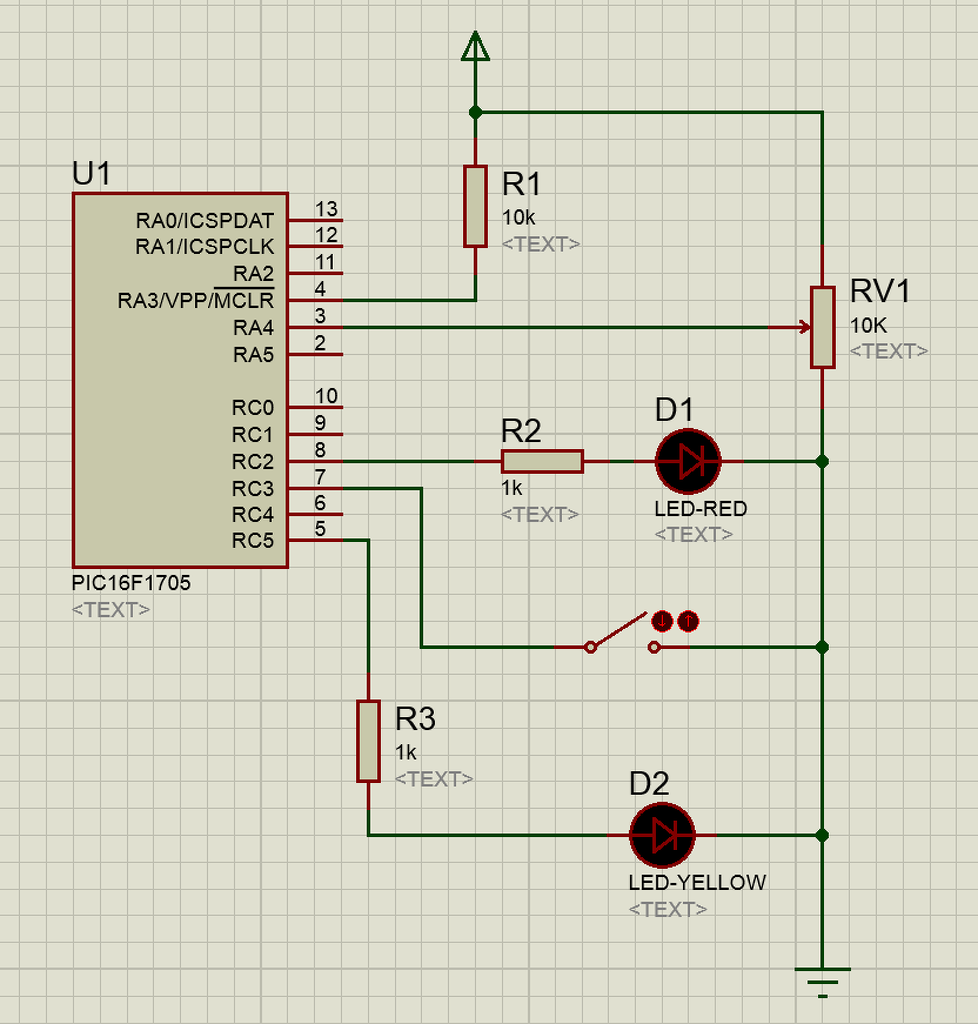Click the power terminal arrow symbol
The height and width of the screenshot is (1024, 978).
click(475, 46)
